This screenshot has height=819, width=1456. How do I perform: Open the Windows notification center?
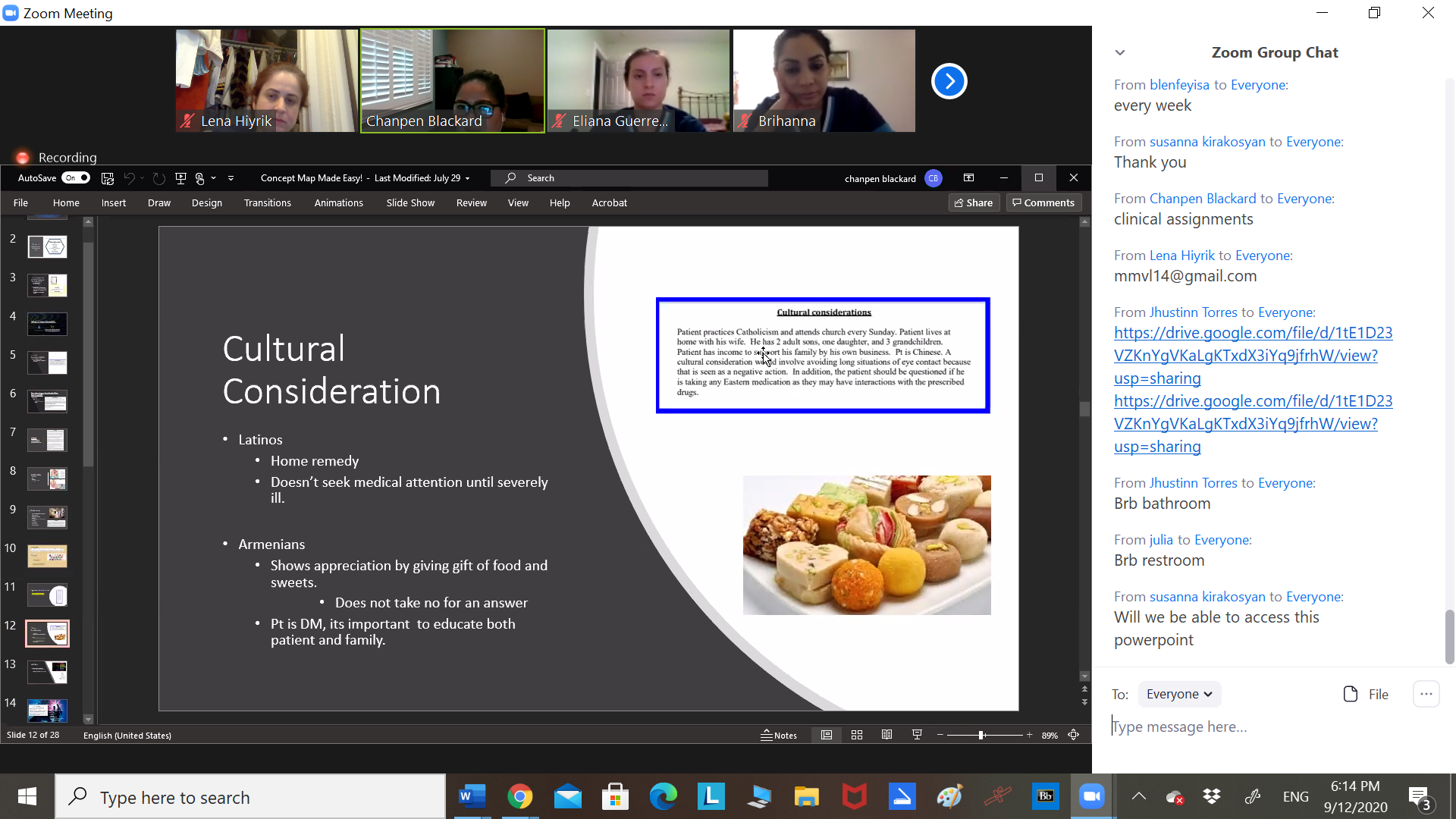coord(1420,797)
